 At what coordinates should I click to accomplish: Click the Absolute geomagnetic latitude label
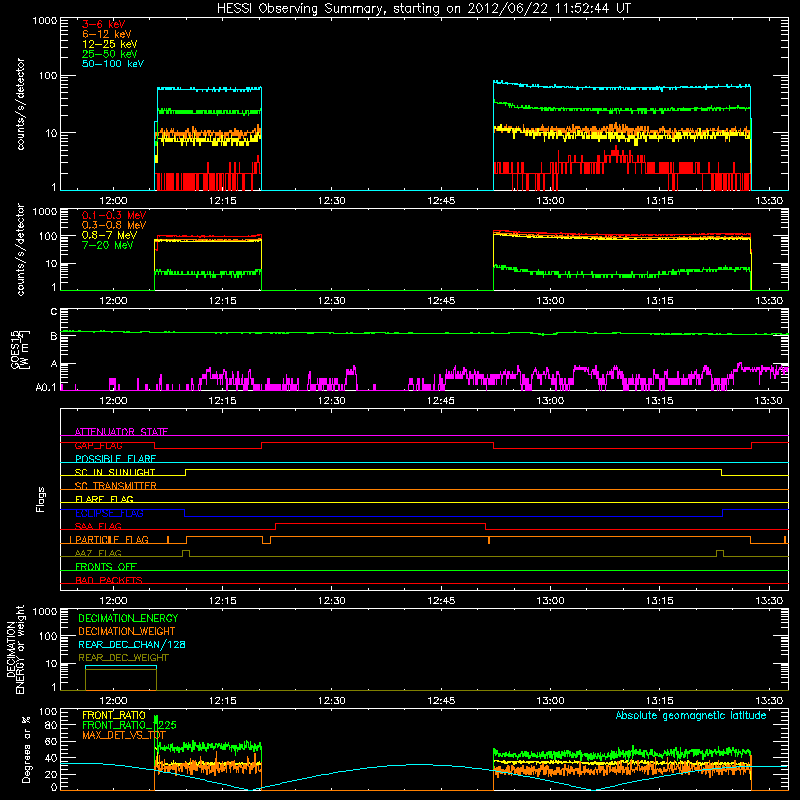pyautogui.click(x=691, y=716)
